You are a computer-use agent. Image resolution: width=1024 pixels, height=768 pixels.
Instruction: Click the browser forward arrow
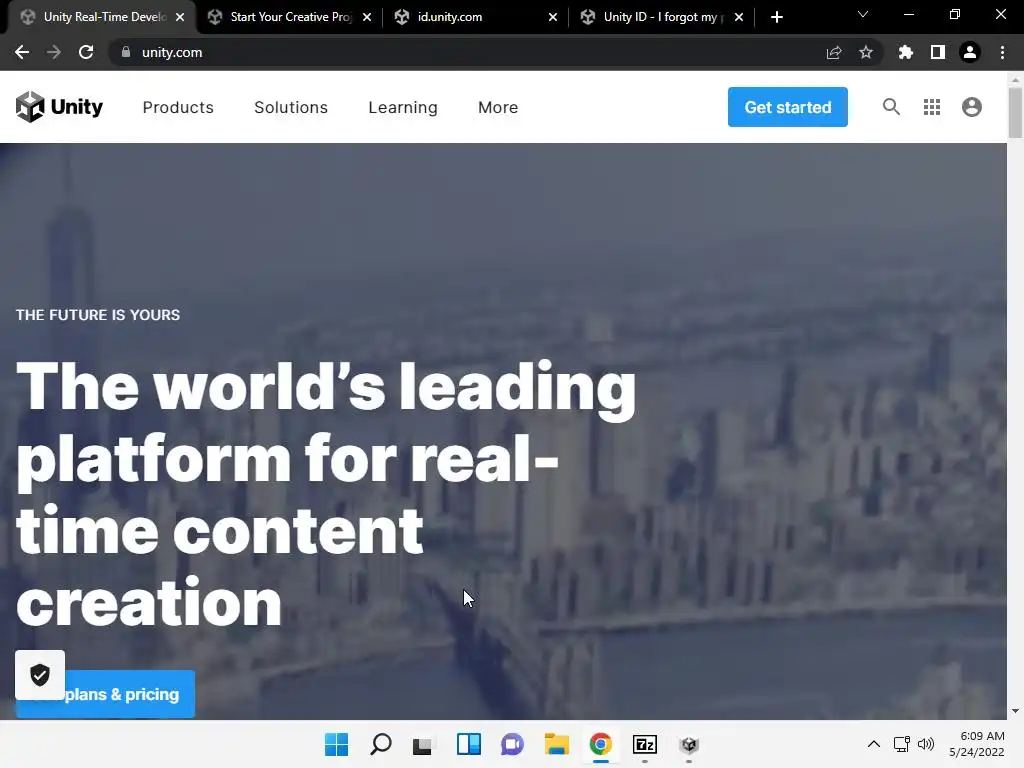(54, 52)
